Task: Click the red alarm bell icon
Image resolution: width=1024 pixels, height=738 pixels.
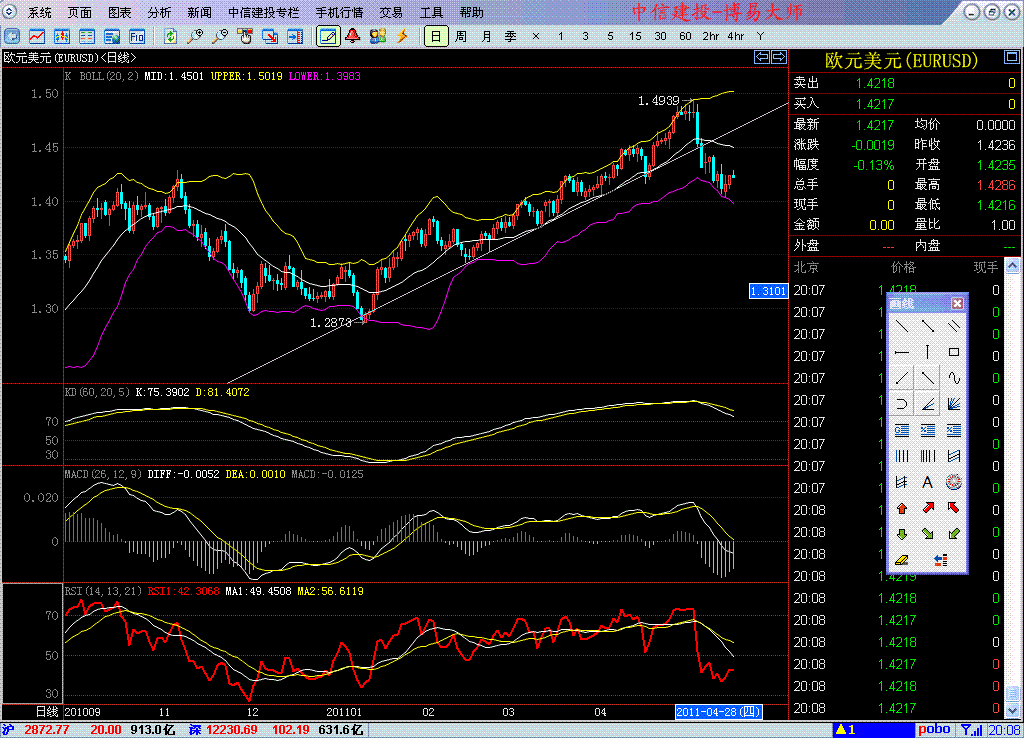Action: [353, 36]
